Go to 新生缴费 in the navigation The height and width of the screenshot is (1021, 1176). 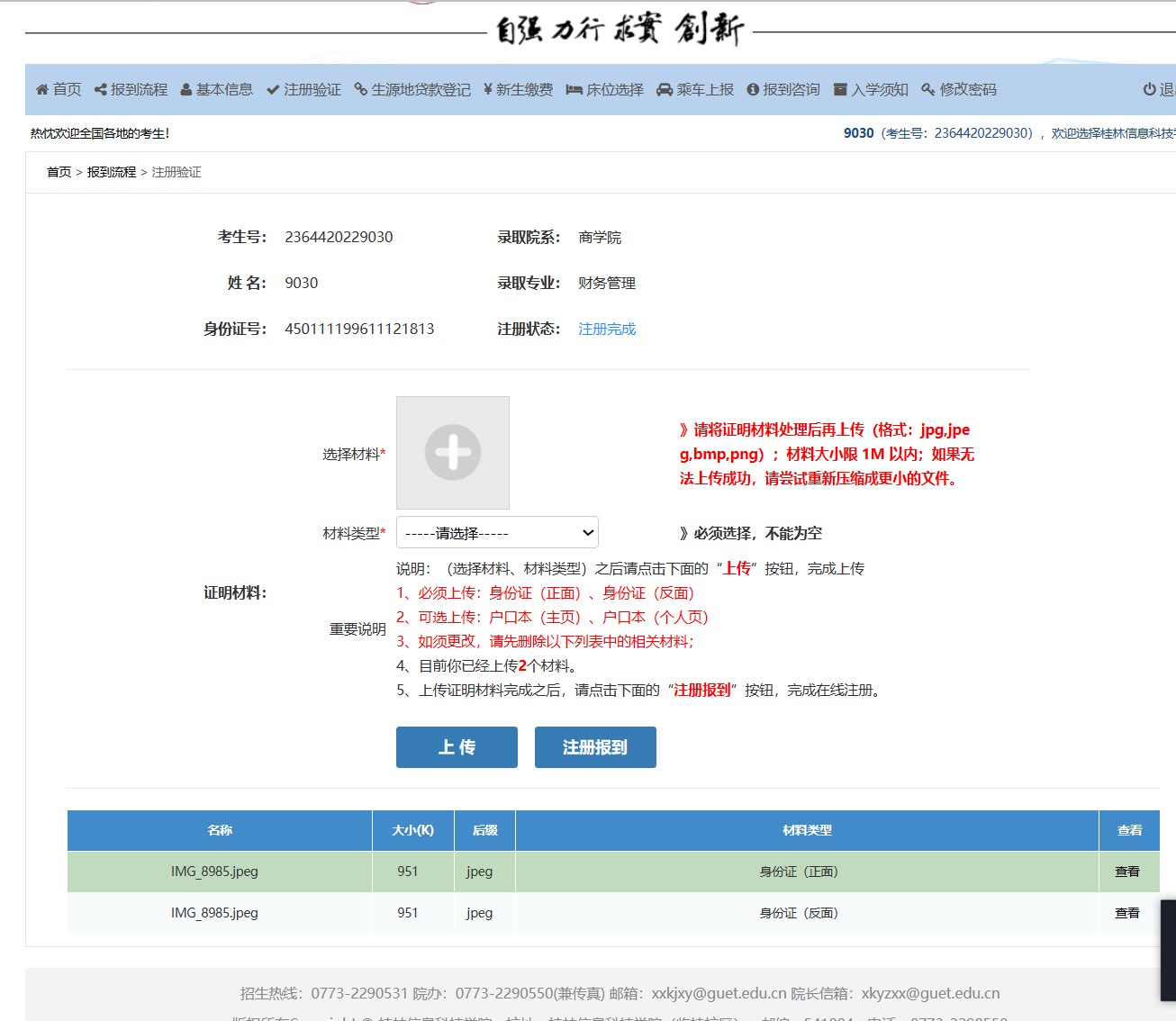524,90
